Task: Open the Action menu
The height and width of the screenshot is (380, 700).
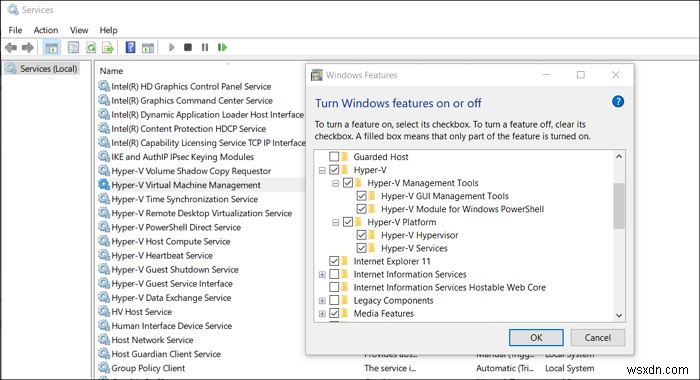Action: coord(46,30)
